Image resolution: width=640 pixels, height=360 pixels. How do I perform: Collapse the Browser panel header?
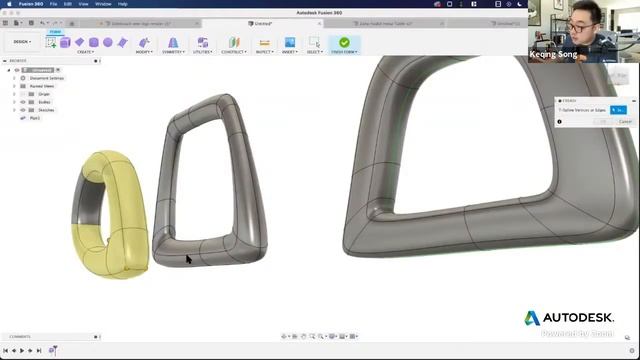pos(5,61)
